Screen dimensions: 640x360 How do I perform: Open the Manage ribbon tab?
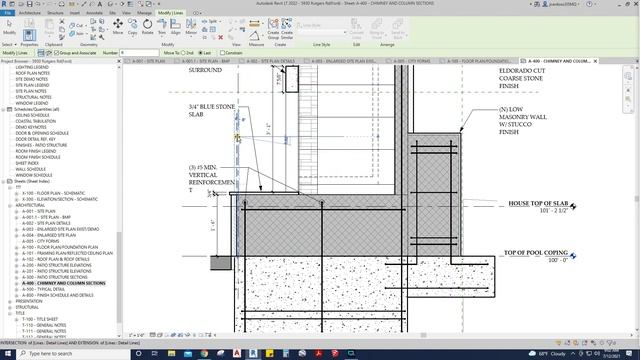point(144,13)
